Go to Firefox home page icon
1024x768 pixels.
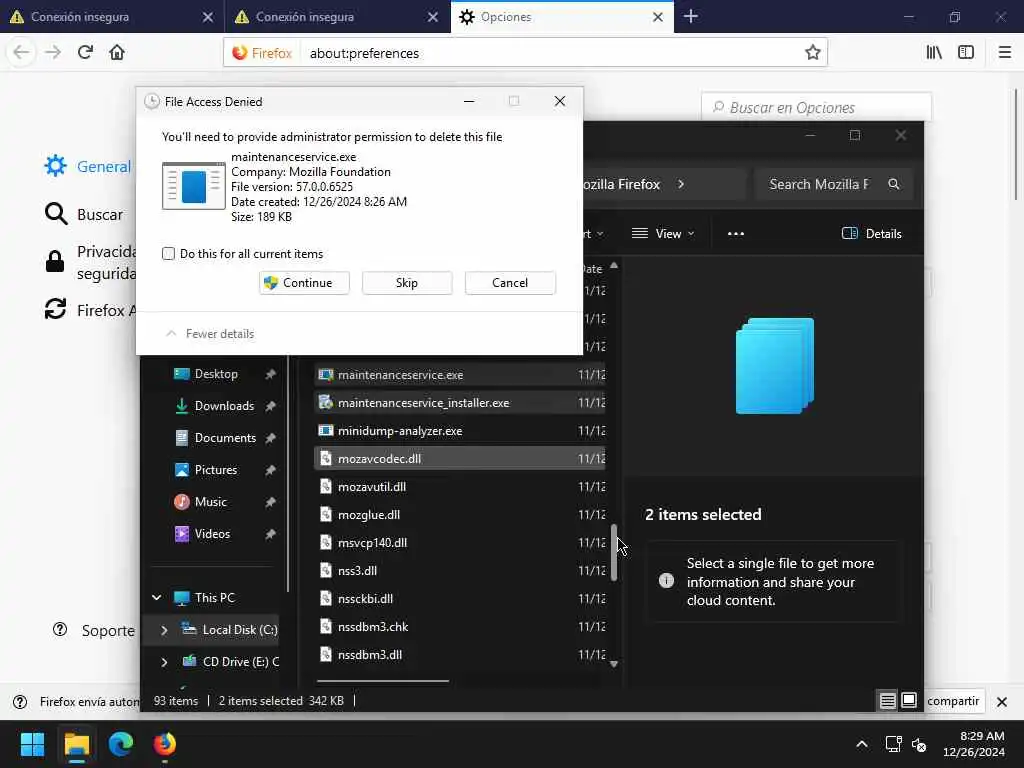117,52
